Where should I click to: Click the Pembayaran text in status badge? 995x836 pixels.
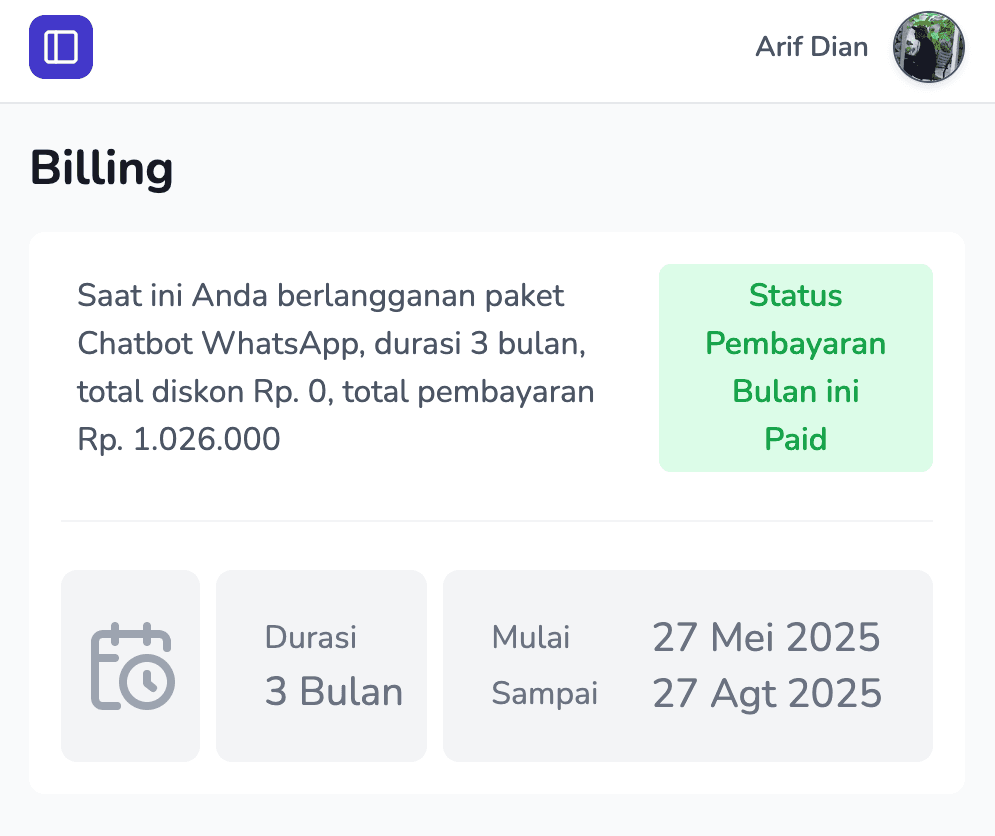click(x=796, y=343)
